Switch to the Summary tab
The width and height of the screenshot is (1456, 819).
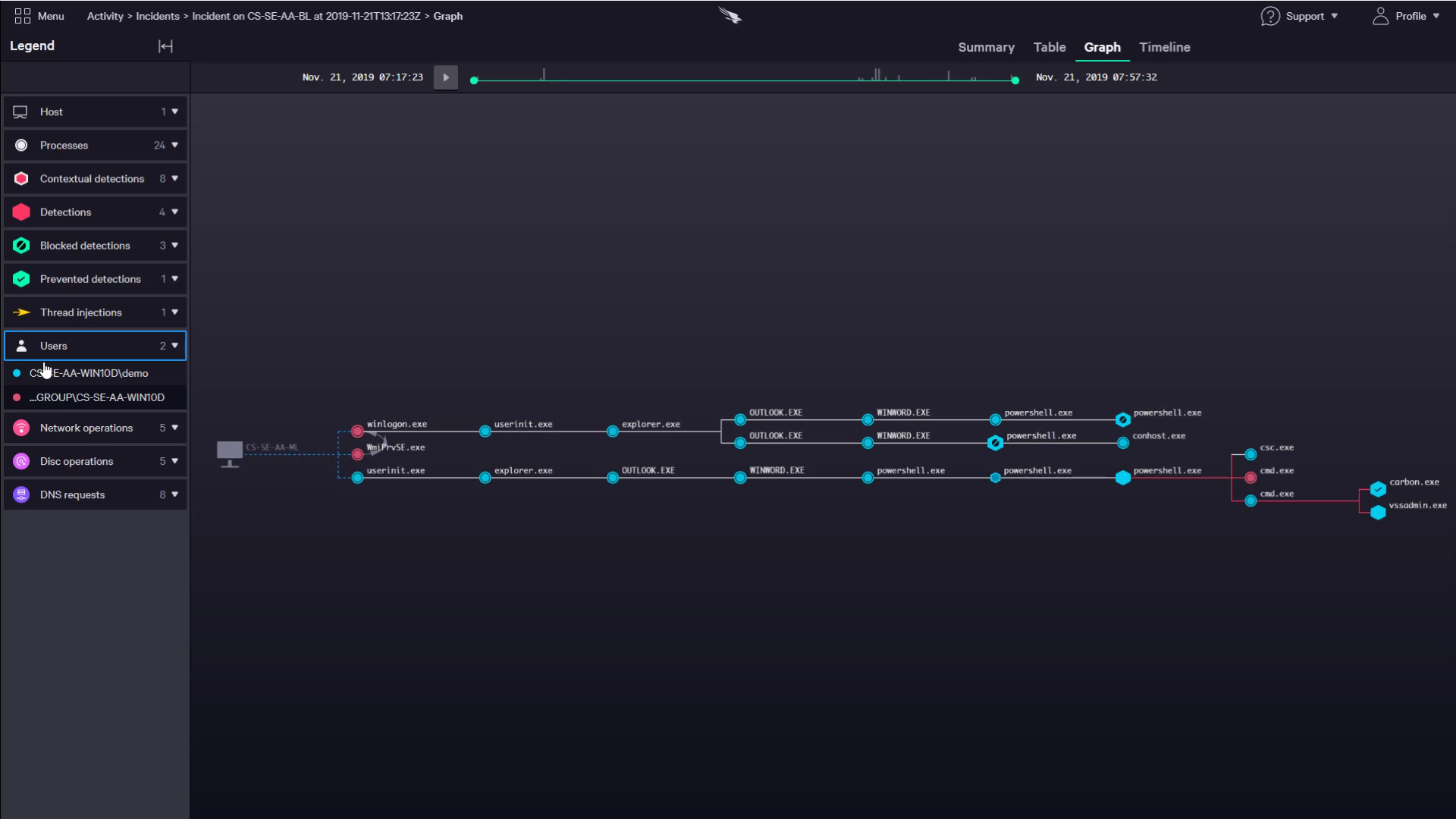pos(986,47)
